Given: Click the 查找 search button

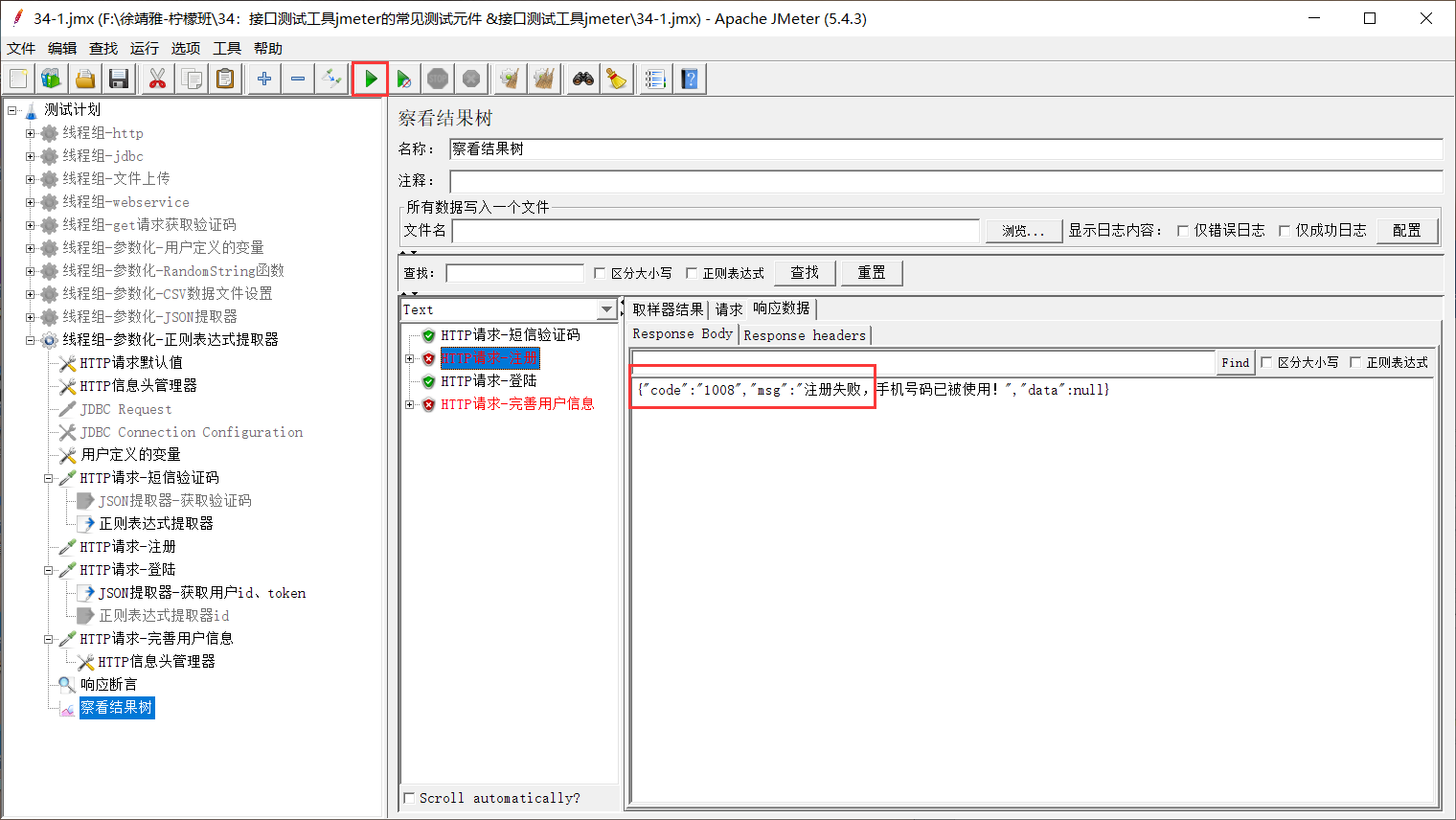Looking at the screenshot, I should (804, 273).
